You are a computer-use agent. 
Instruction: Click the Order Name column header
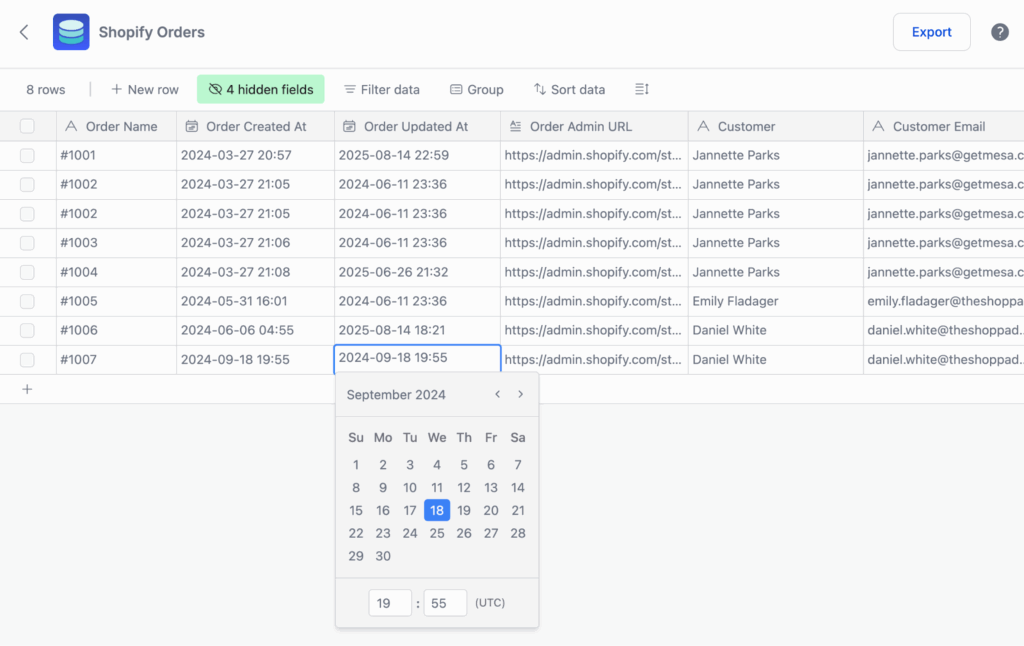[116, 126]
